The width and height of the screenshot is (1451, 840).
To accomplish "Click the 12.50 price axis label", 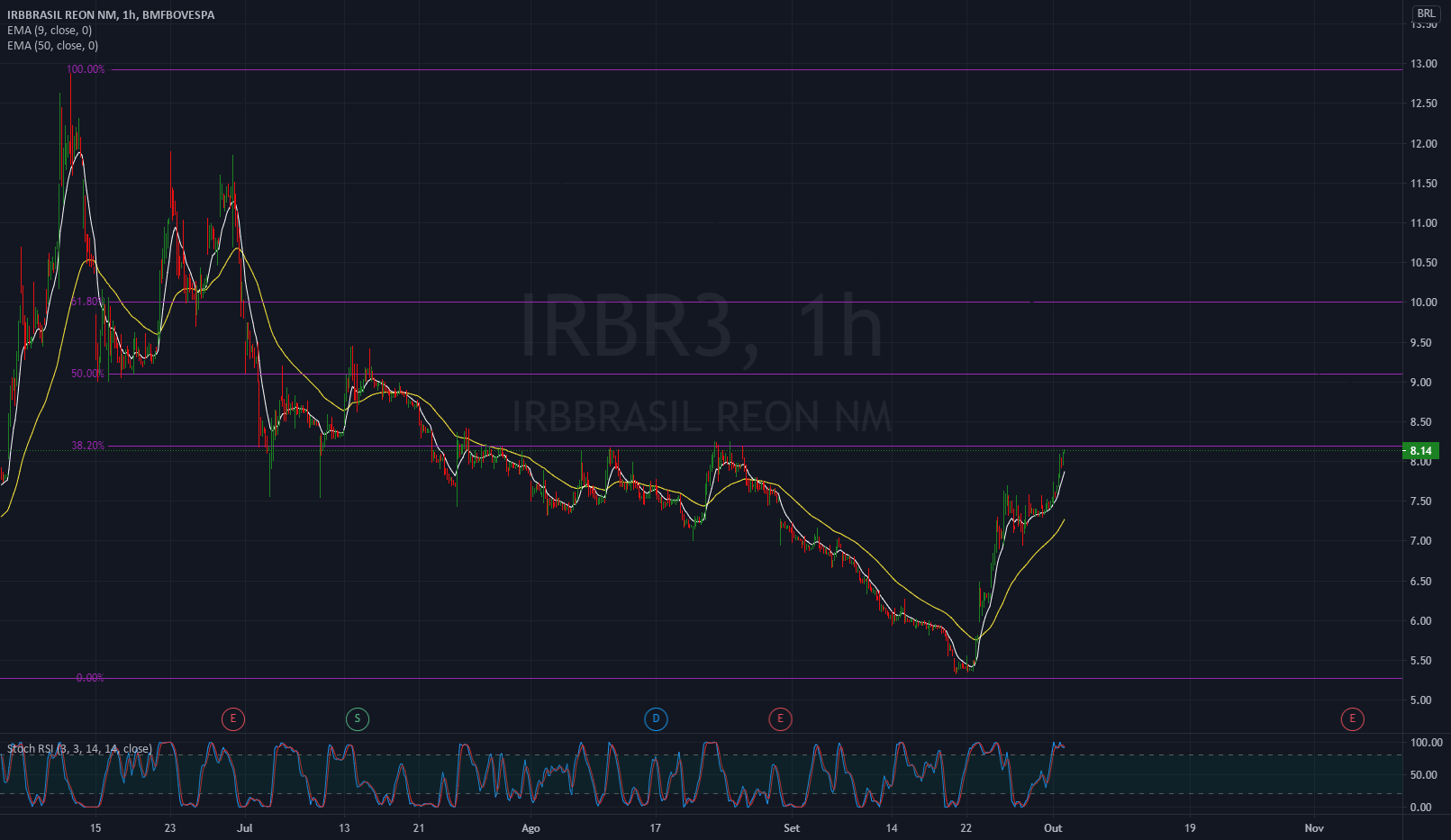I will pos(1424,104).
